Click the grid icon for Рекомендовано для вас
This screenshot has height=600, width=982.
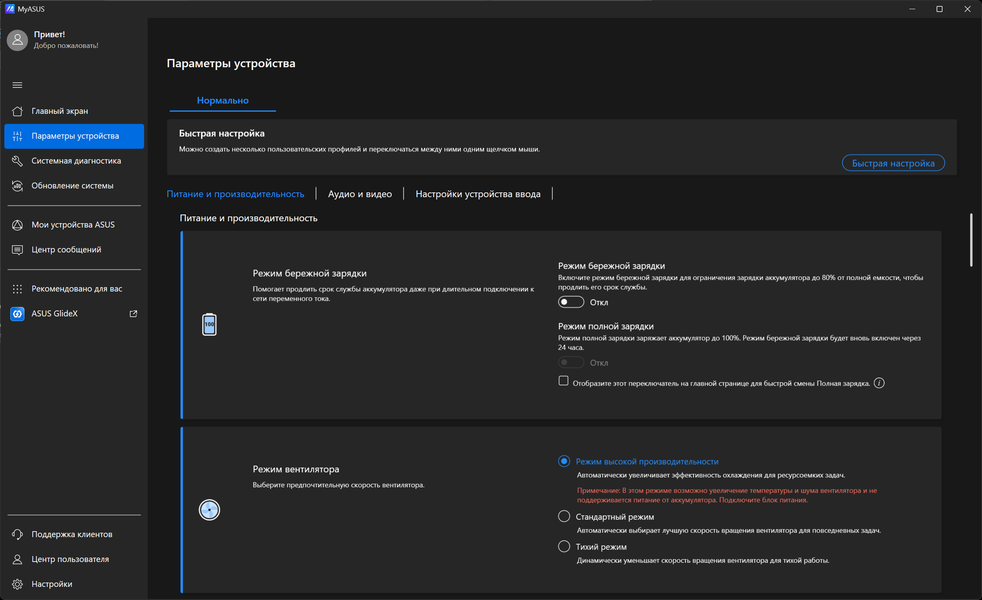tap(18, 289)
